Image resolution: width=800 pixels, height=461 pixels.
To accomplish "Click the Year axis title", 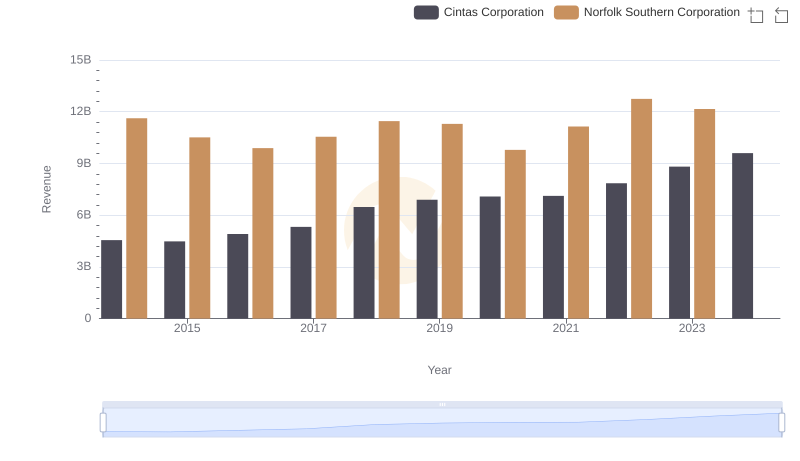I will pos(439,370).
